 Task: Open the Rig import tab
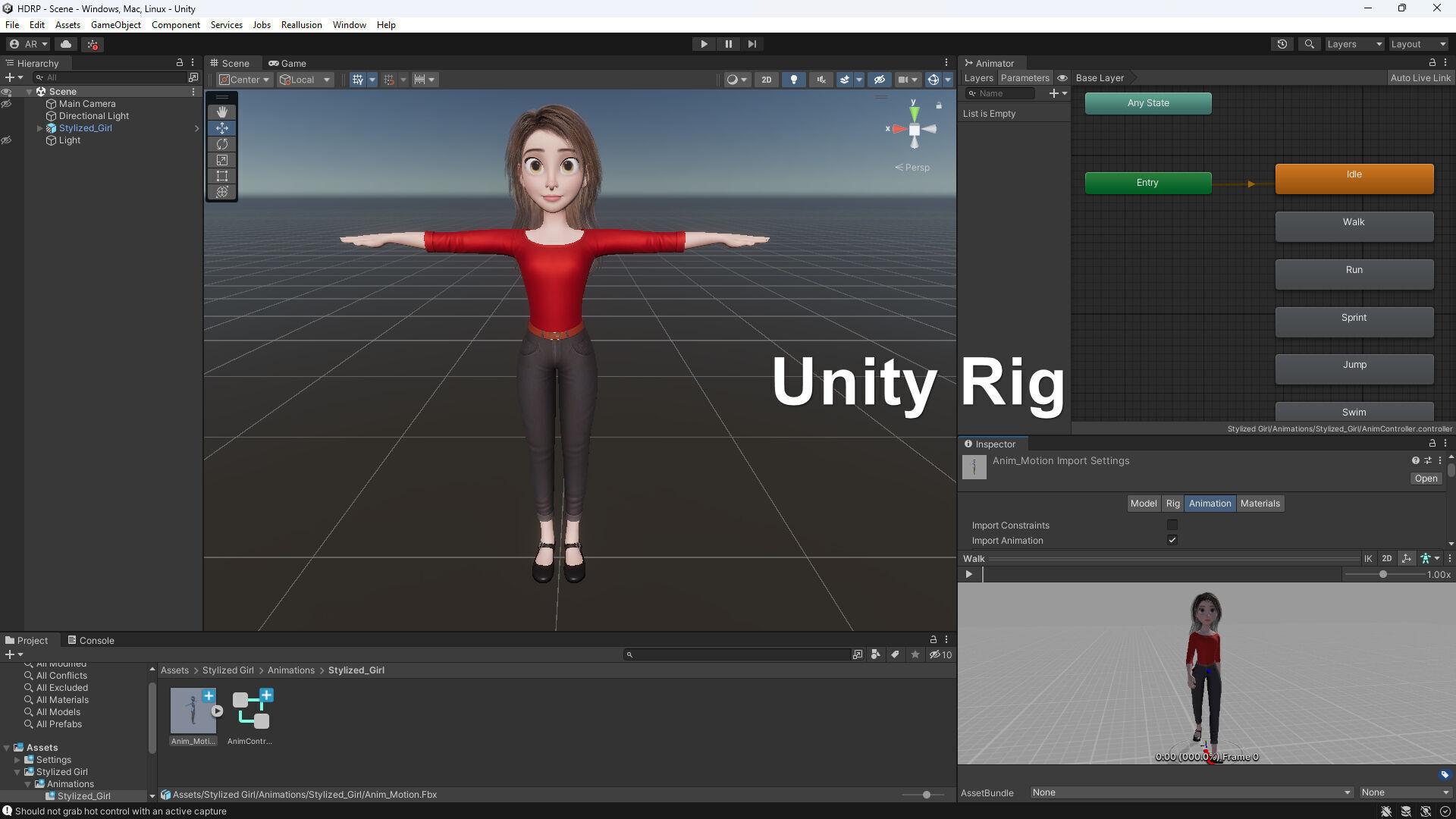[x=1172, y=504]
